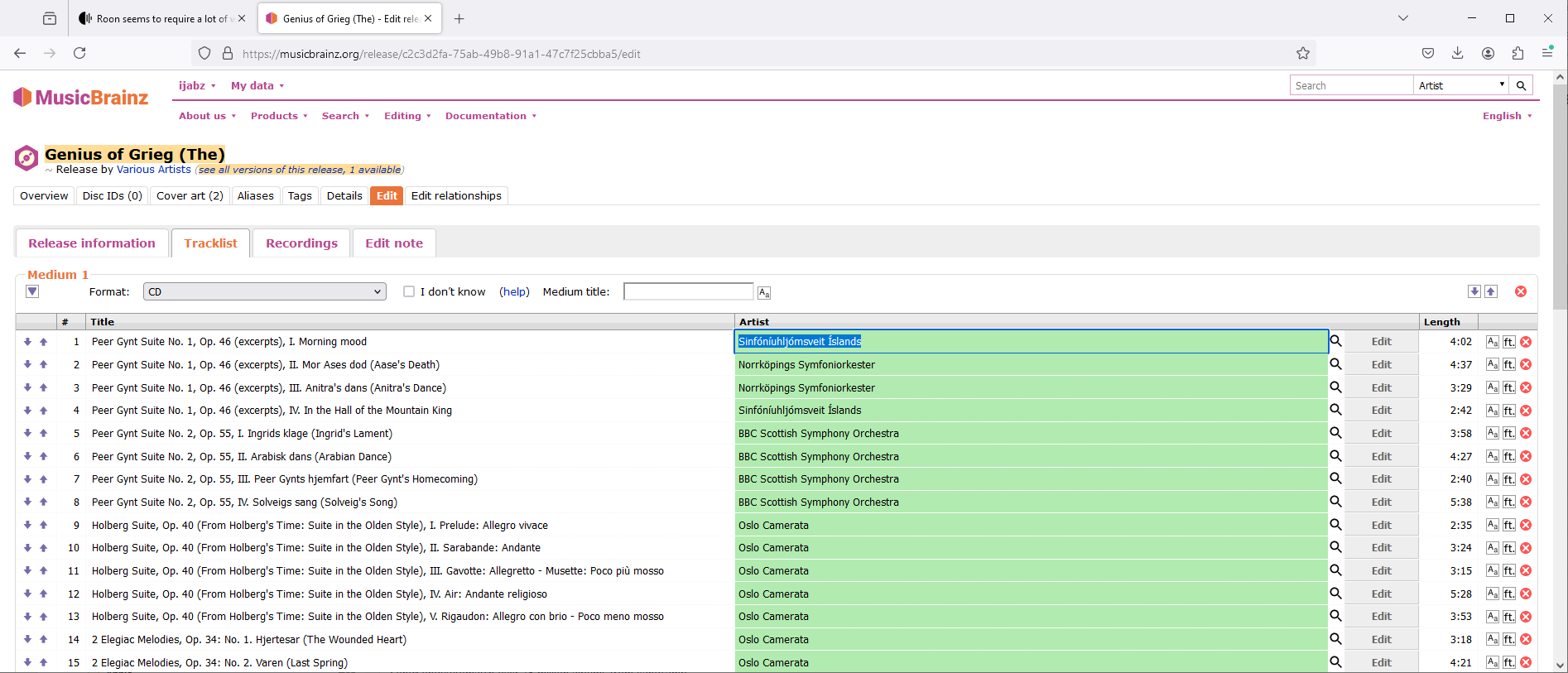Move track 7 up with arrow icon

pos(43,479)
